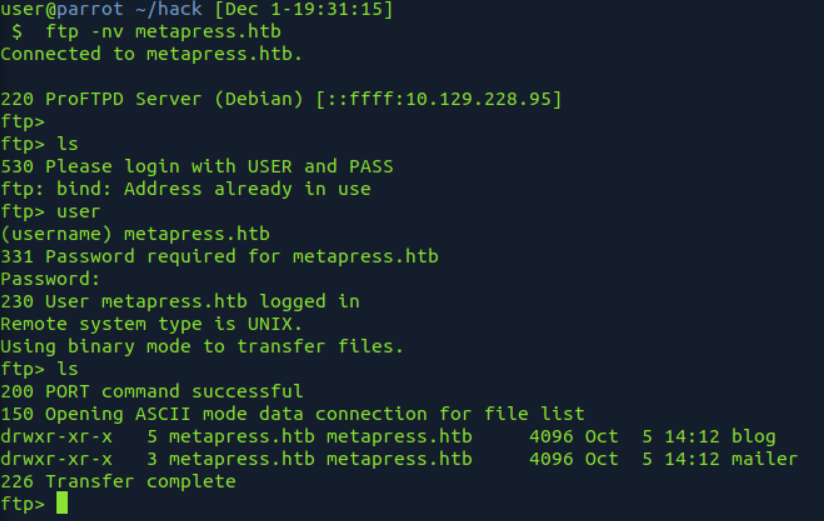This screenshot has height=521, width=824.
Task: Click 'ftp: bind: Address already in use' error
Action: click(x=186, y=189)
